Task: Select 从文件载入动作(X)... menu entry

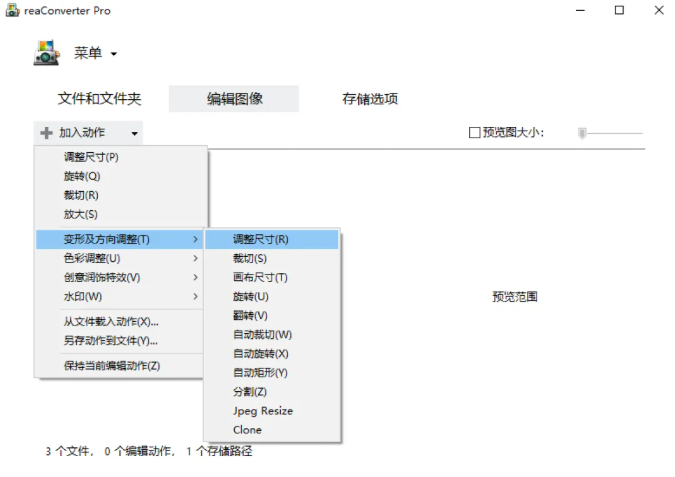Action: (x=120, y=322)
